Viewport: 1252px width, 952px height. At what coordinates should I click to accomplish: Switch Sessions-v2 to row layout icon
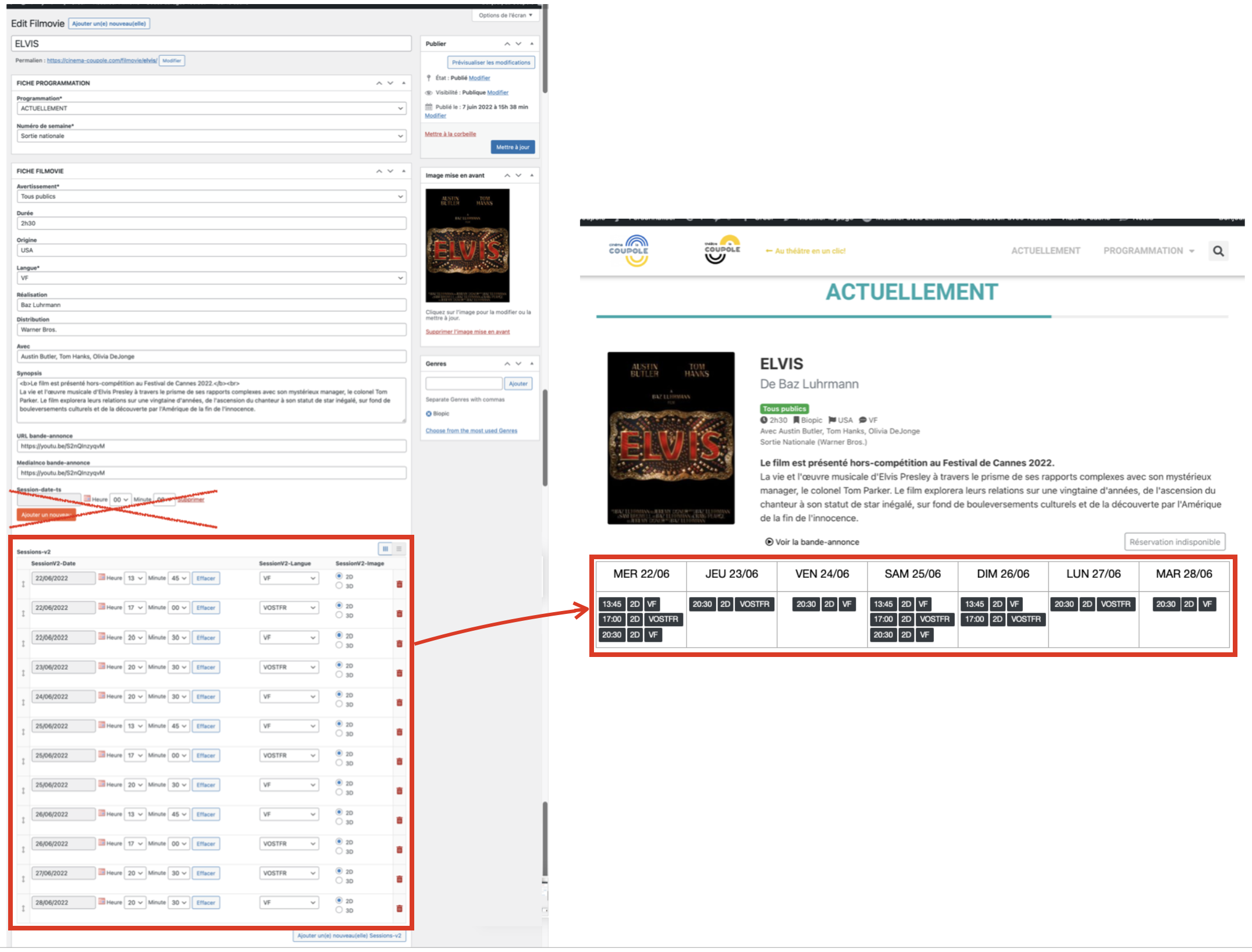pyautogui.click(x=399, y=549)
